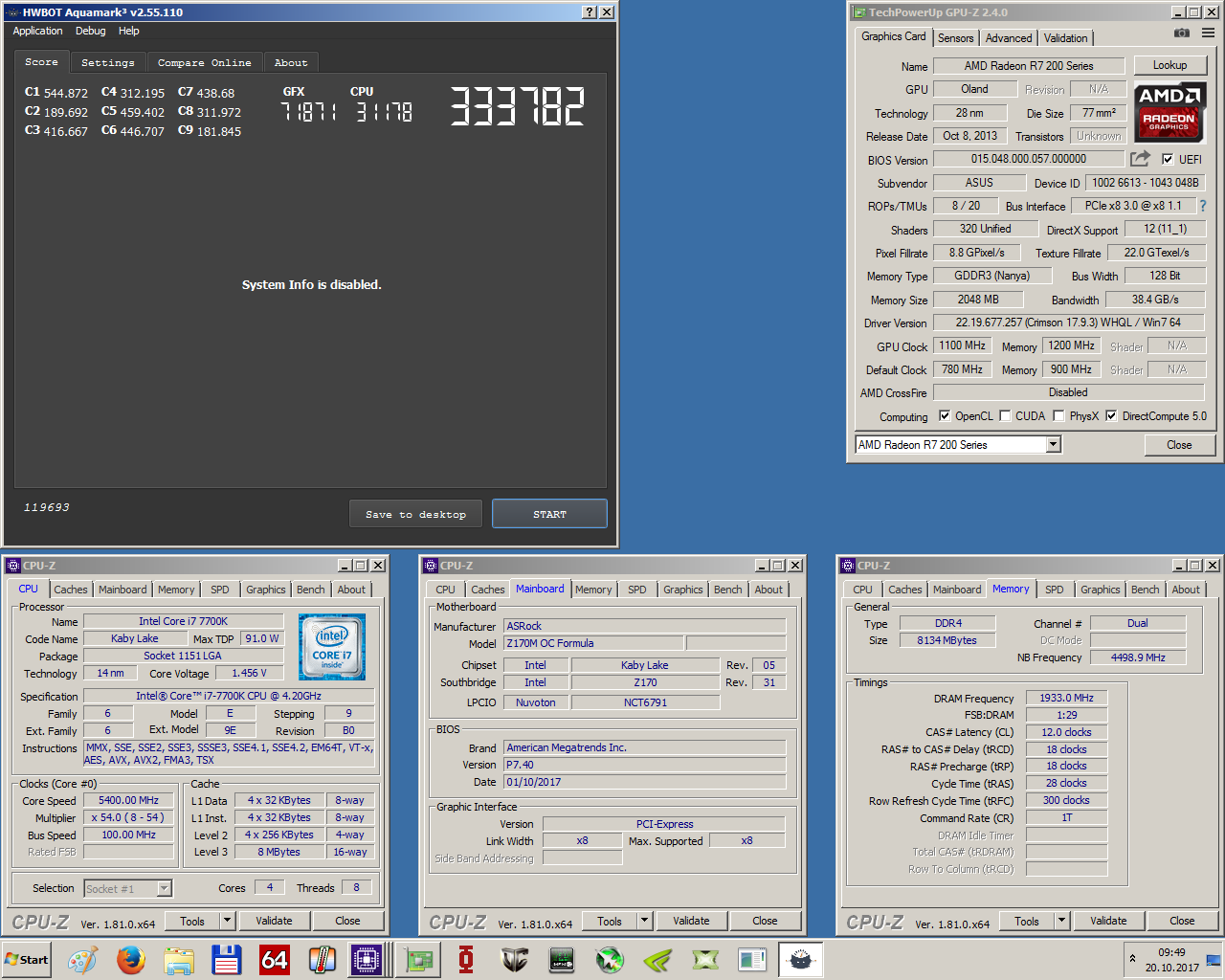
Task: Open the Windows Start menu
Action: (26, 960)
